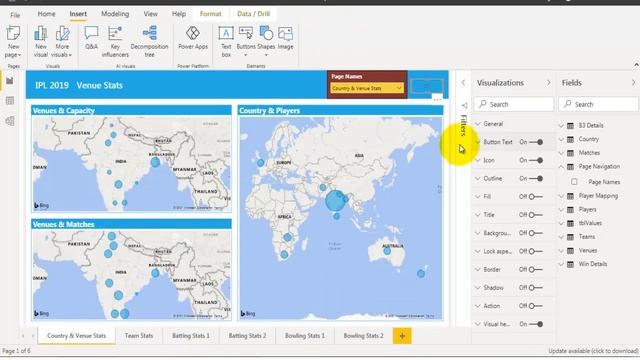Click the Matches table icon
Viewport: 640px width, 360px height.
click(571, 153)
